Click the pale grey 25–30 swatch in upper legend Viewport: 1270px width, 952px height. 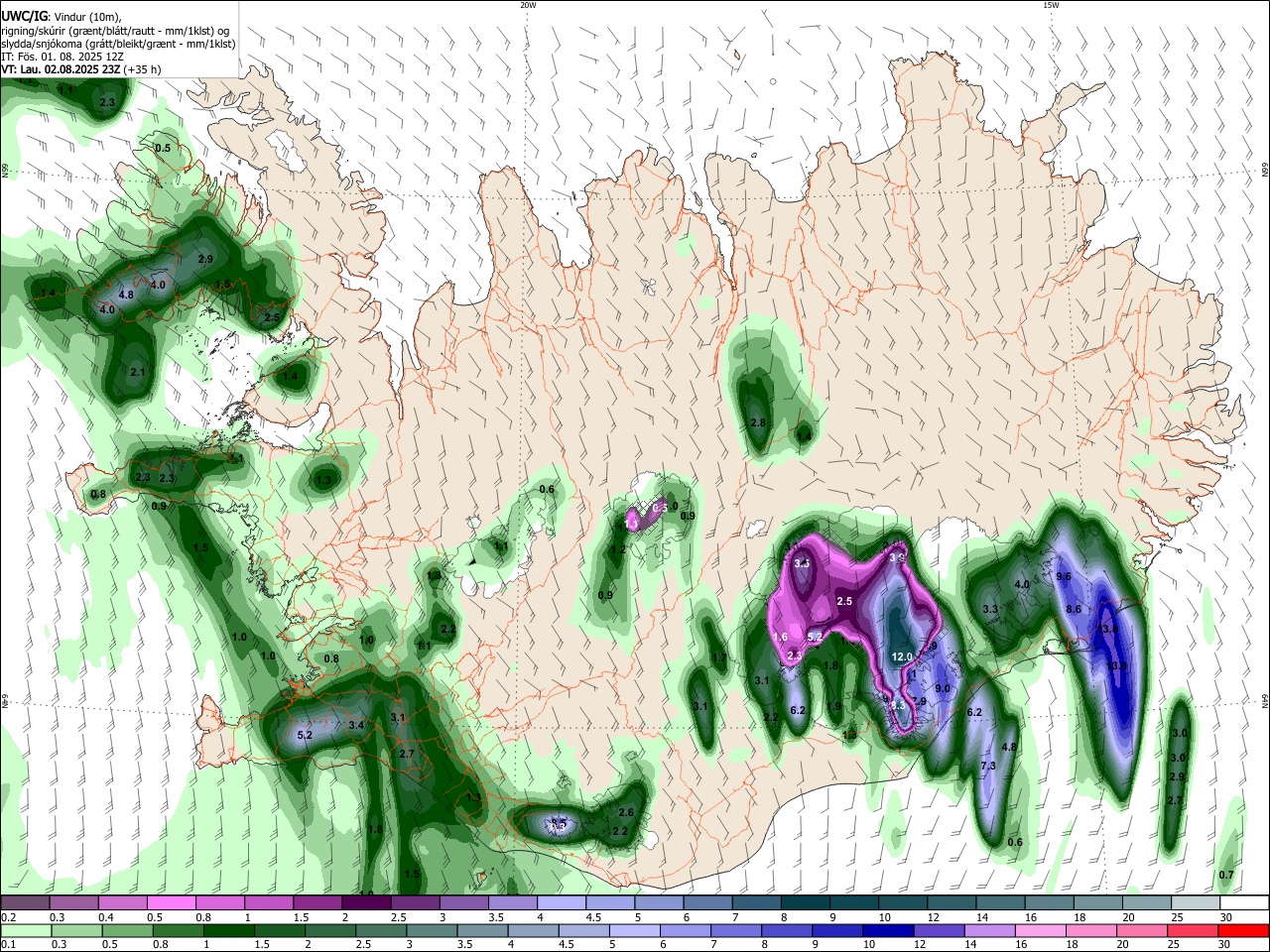1196,903
